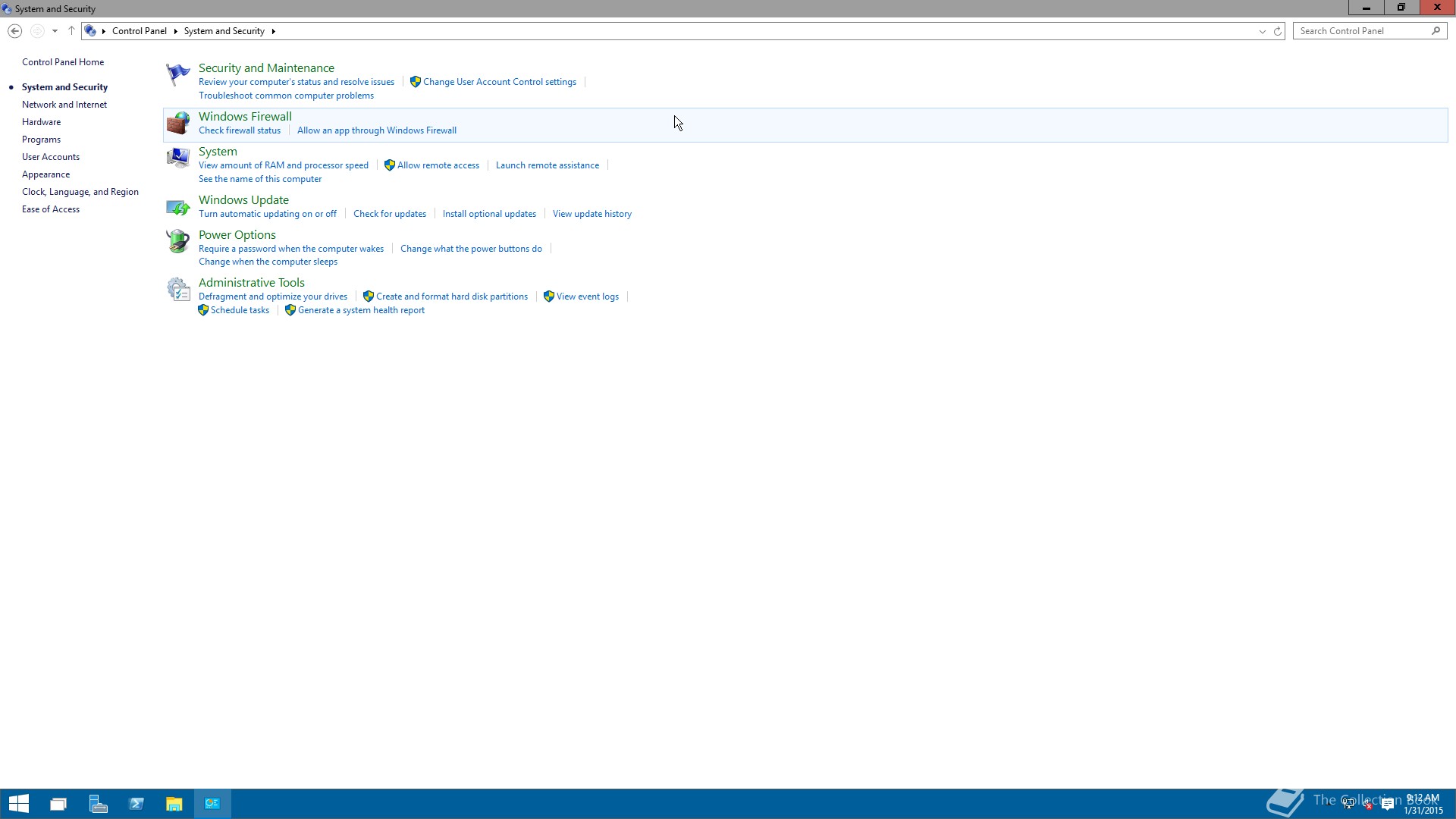This screenshot has width=1456, height=819.
Task: Click Check for updates
Action: pyautogui.click(x=390, y=214)
